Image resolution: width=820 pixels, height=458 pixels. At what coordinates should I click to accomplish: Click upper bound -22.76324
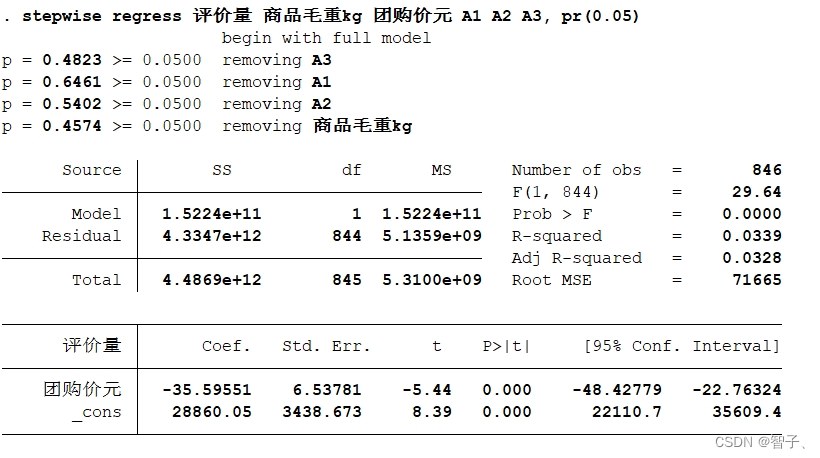coord(737,390)
